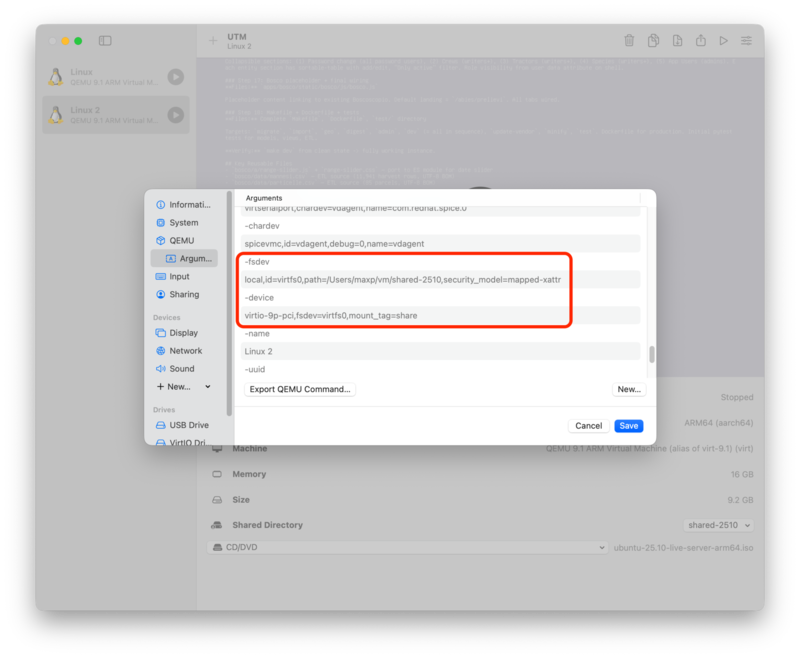Viewport: 800px width, 658px height.
Task: Open the QEMU settings section in sidebar
Action: 181,240
